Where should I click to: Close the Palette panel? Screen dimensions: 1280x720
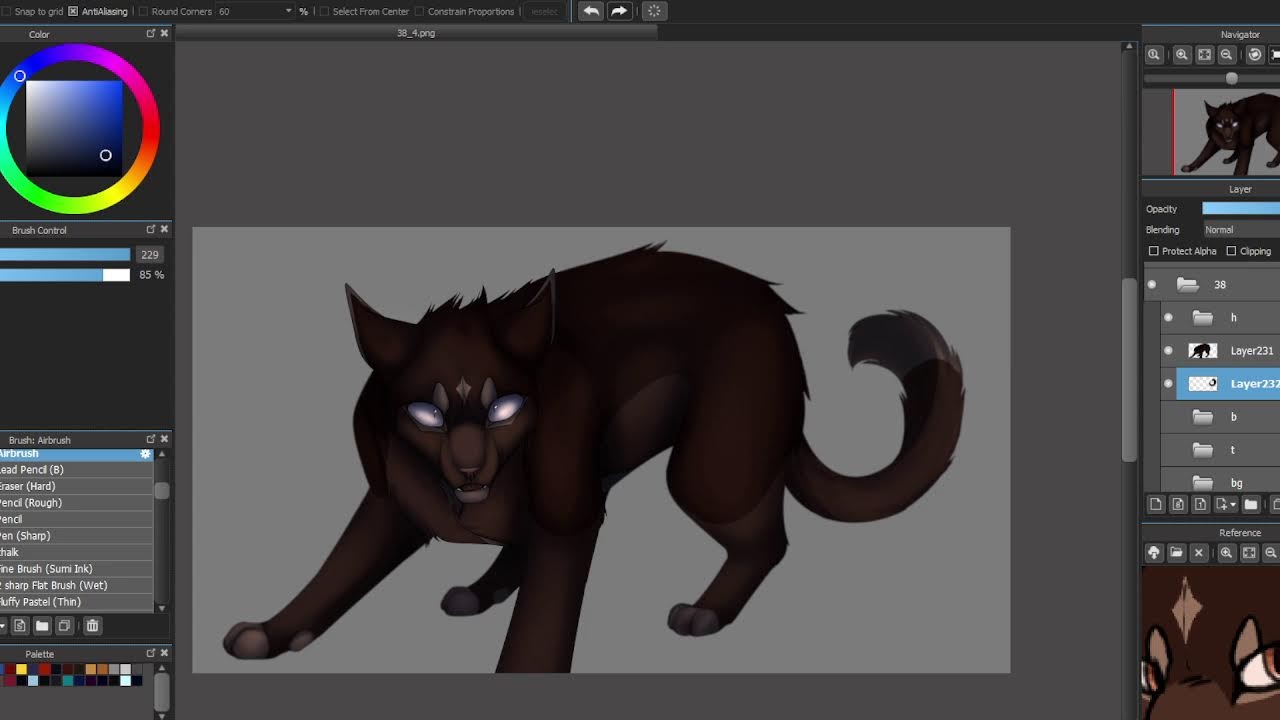[165, 653]
